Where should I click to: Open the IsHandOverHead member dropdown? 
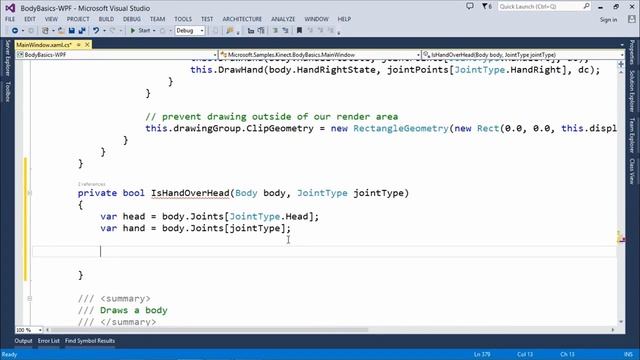523,55
